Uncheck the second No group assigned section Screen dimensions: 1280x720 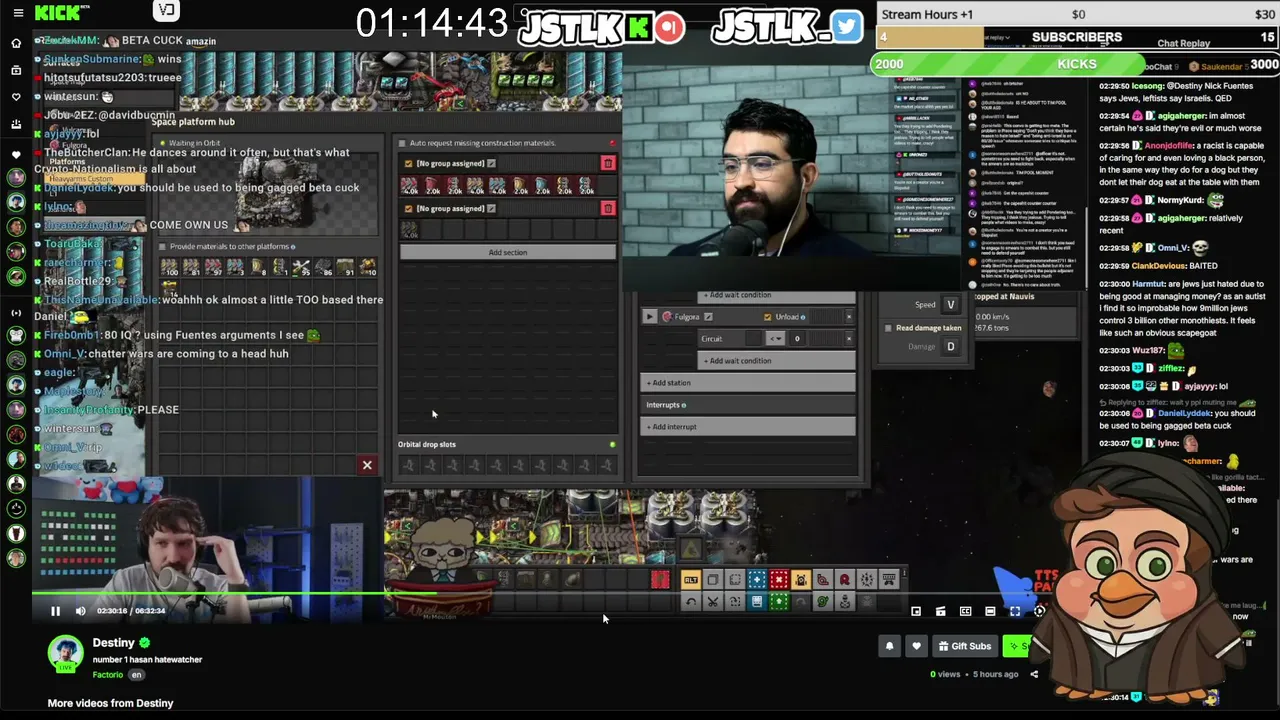[x=408, y=208]
